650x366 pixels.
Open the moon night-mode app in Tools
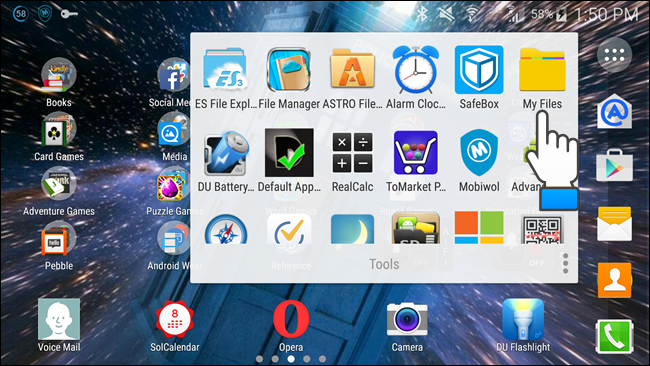click(x=352, y=229)
